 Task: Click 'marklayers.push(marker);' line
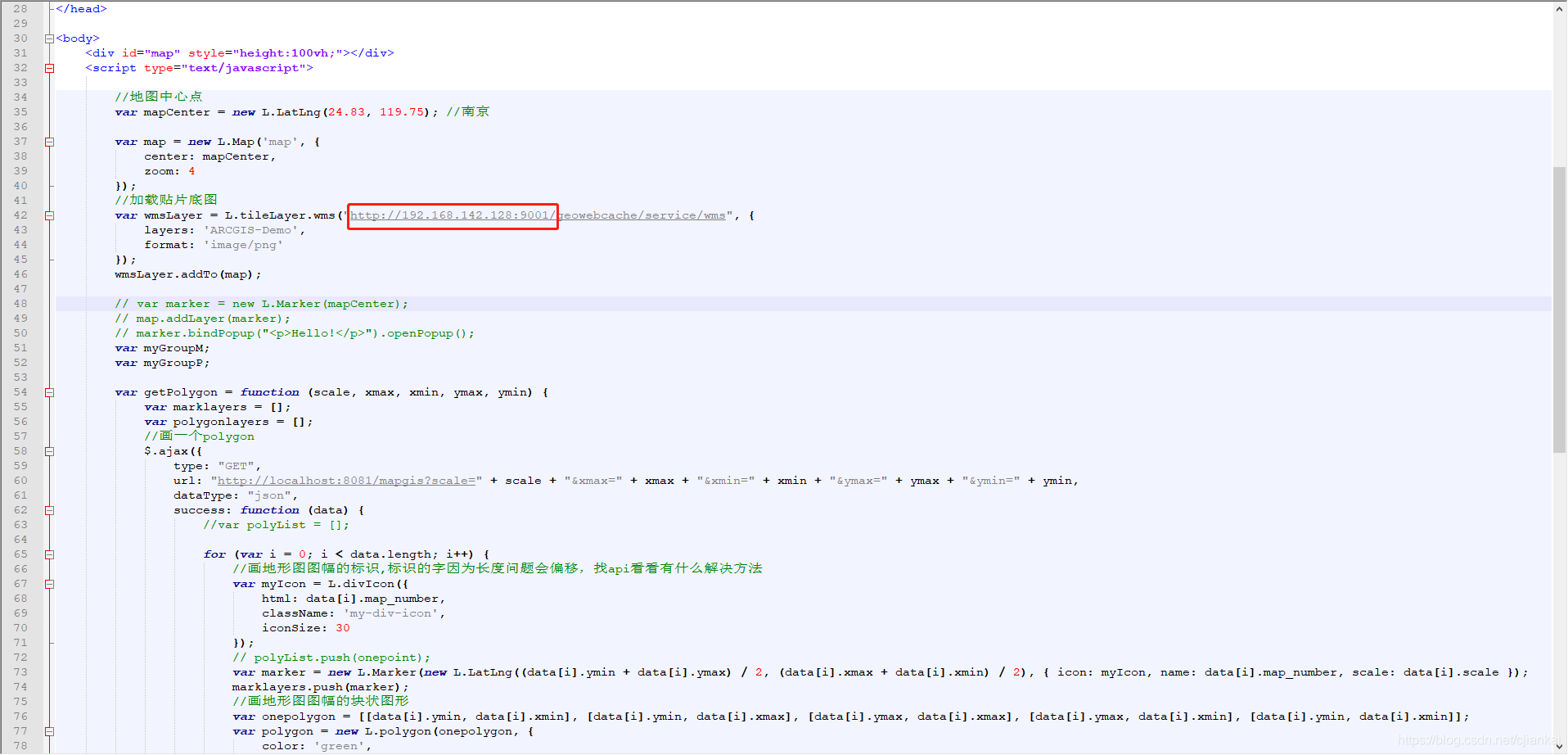pyautogui.click(x=320, y=687)
